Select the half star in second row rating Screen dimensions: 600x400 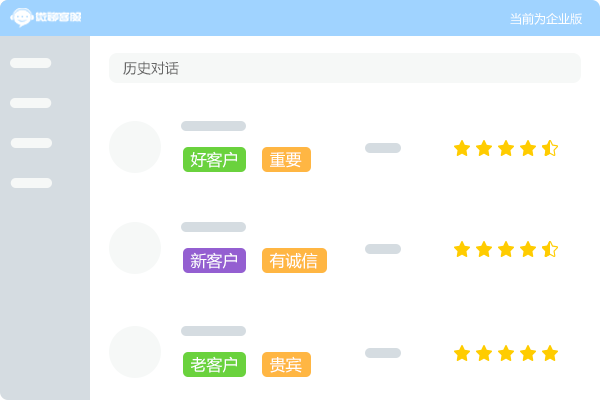tap(550, 249)
